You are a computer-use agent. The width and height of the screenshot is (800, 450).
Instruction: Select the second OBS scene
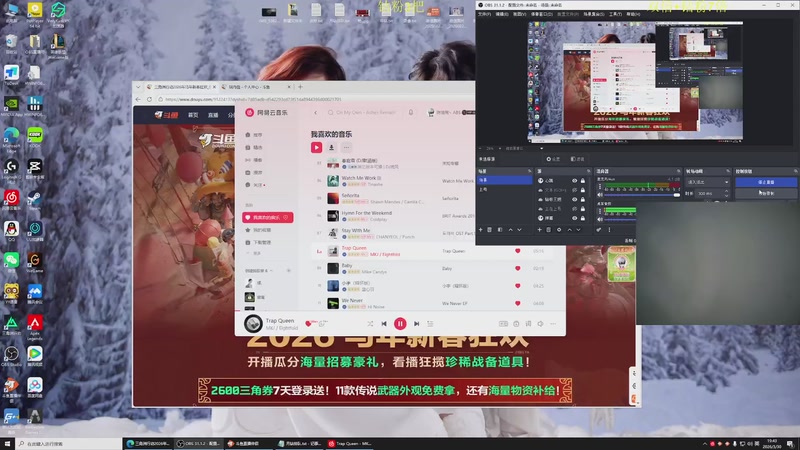(504, 189)
